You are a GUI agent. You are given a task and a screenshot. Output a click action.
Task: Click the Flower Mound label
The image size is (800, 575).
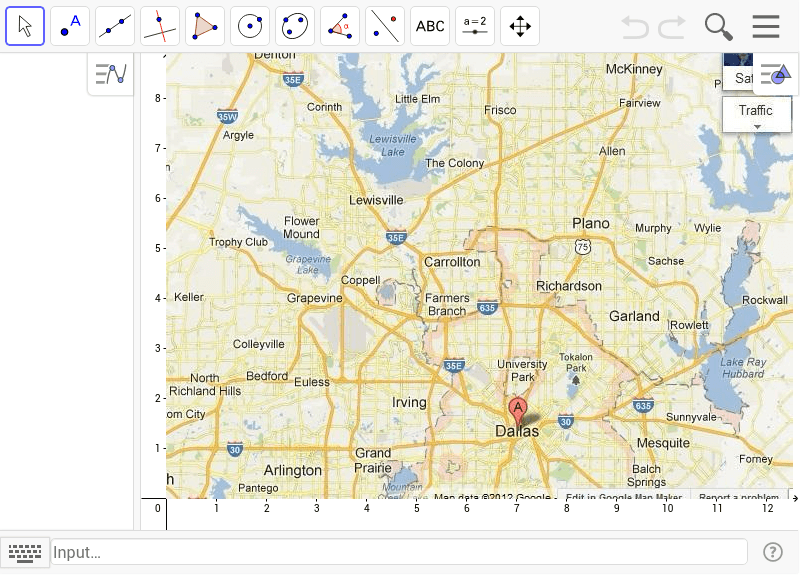tap(302, 228)
